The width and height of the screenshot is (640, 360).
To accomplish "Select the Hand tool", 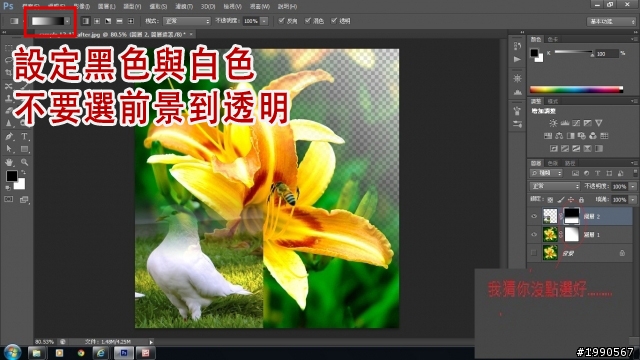I will tap(9, 162).
